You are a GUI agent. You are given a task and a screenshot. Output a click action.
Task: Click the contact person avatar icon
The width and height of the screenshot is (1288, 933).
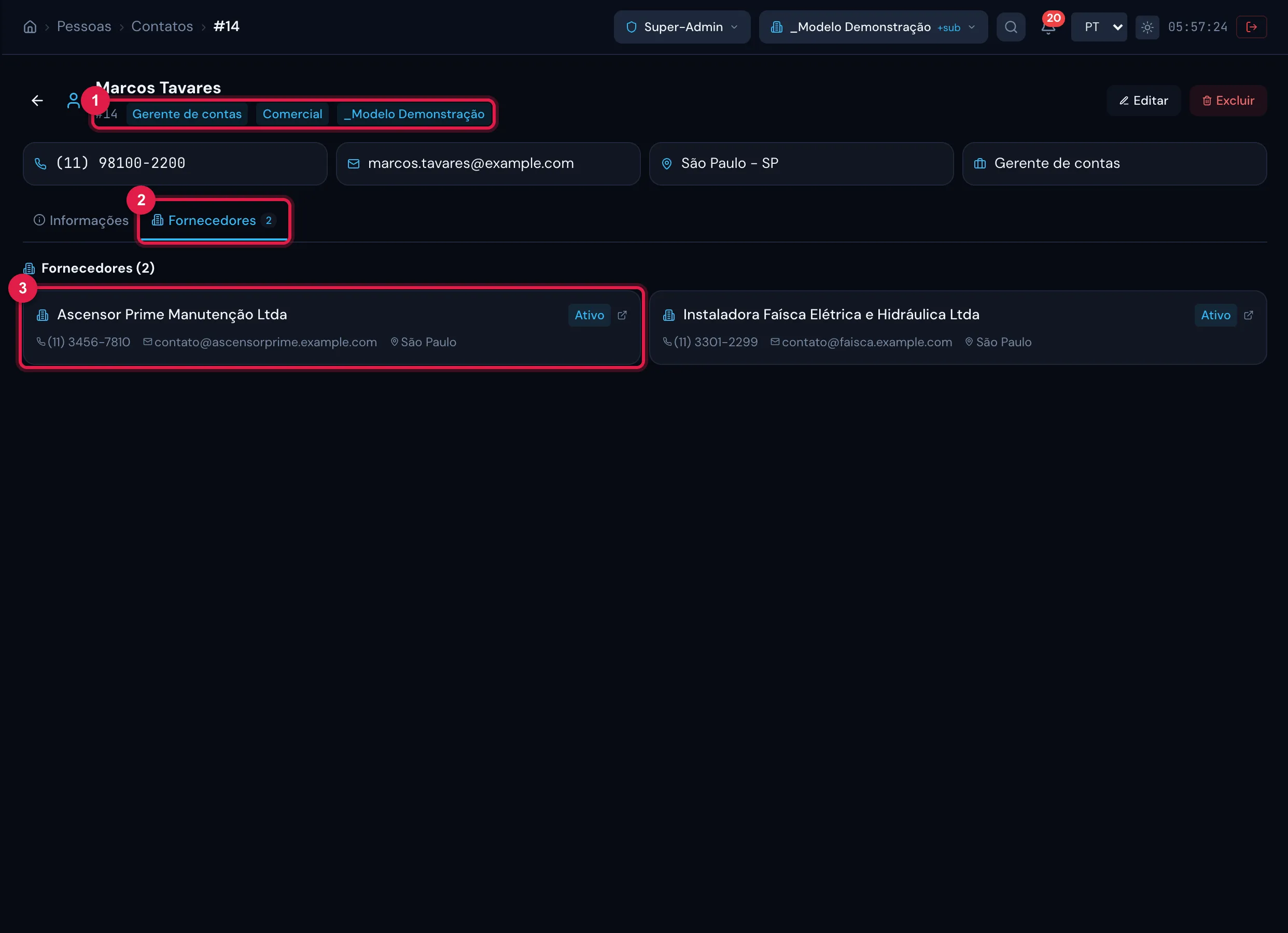point(73,101)
